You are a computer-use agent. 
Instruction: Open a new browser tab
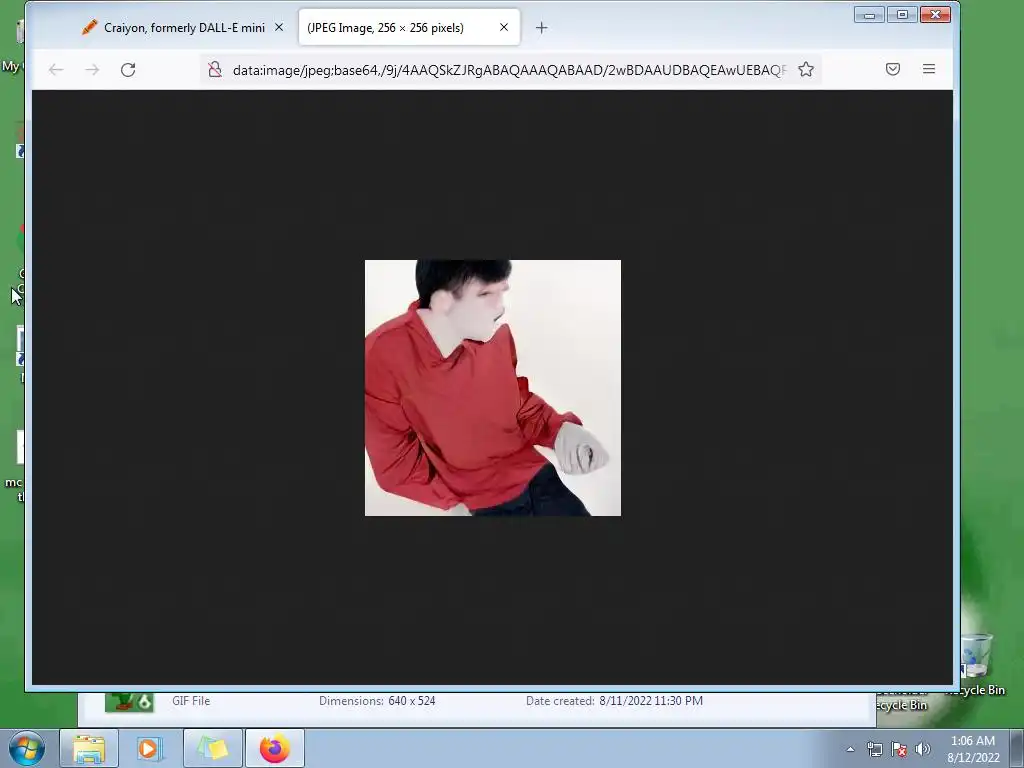pos(541,27)
